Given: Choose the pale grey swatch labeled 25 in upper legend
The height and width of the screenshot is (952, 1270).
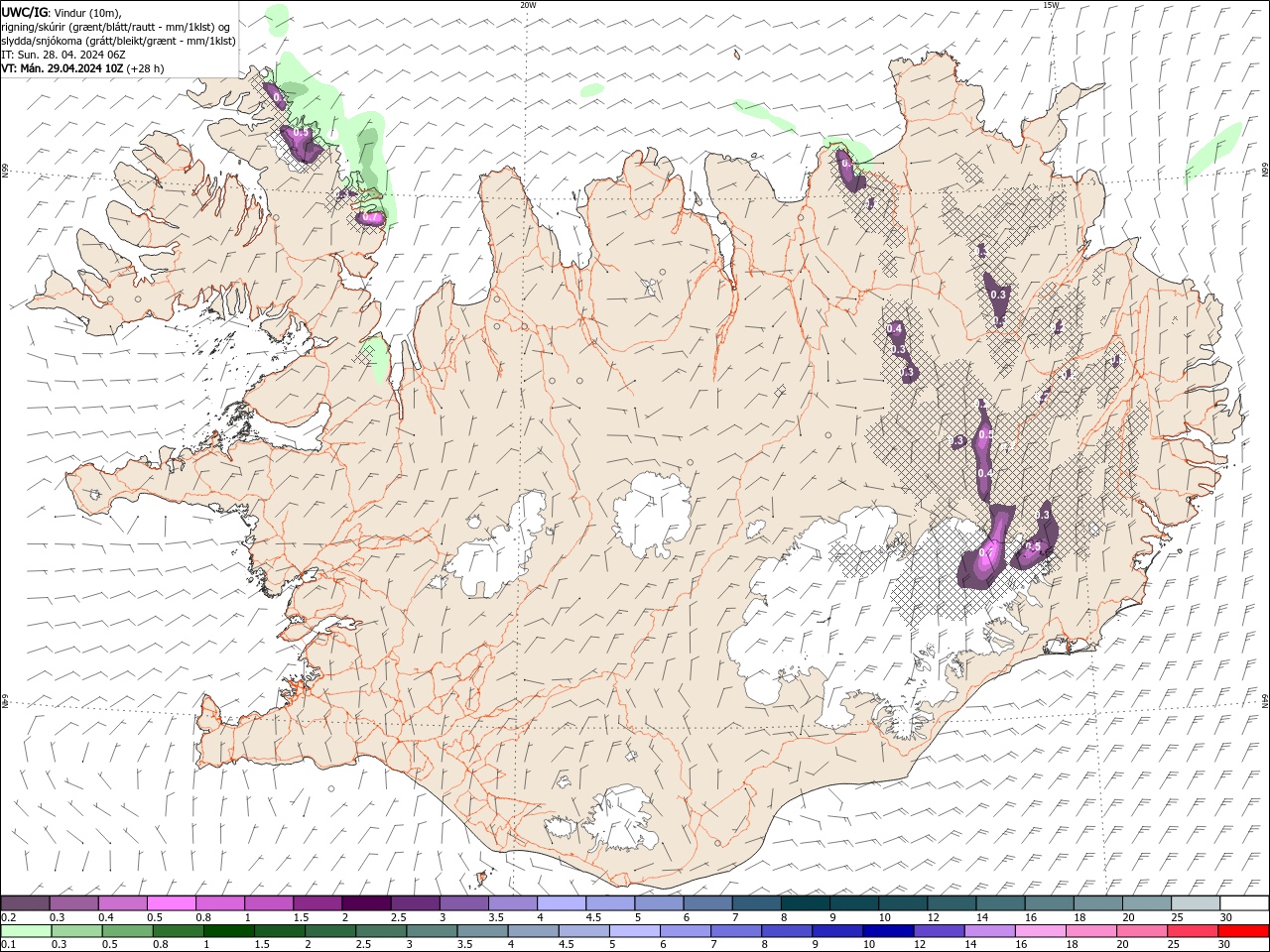Looking at the screenshot, I should point(1195,903).
